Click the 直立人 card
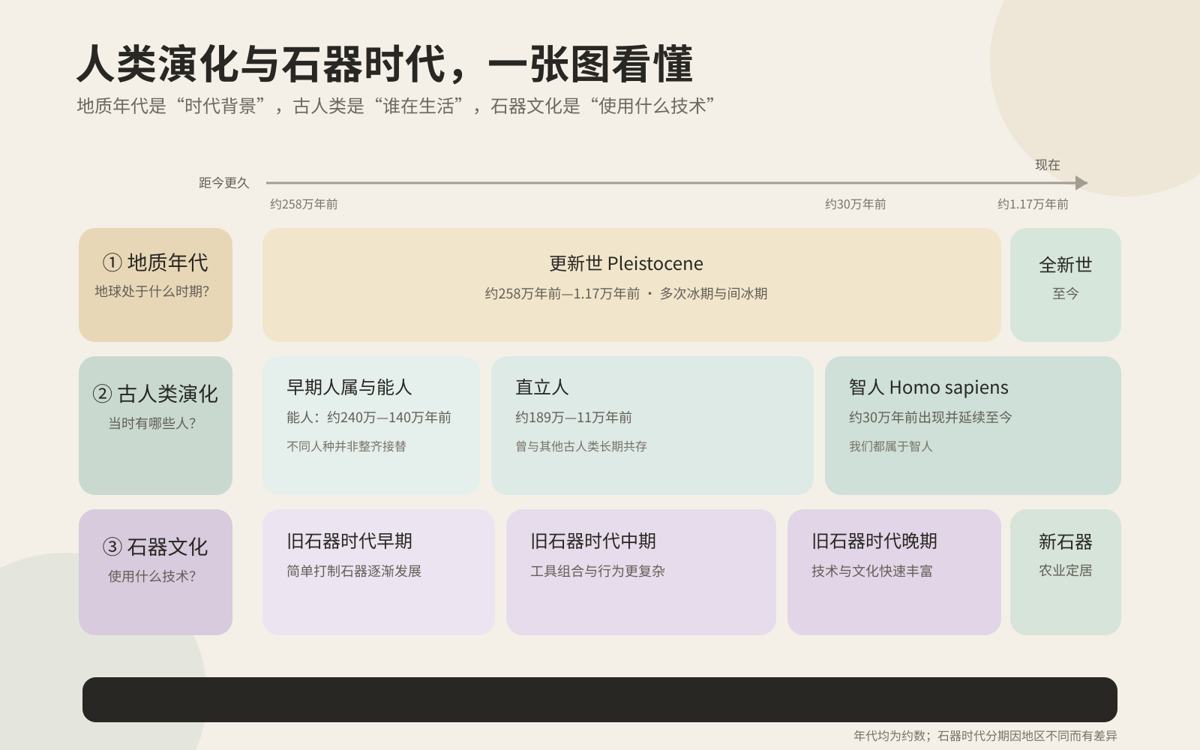 pyautogui.click(x=652, y=425)
